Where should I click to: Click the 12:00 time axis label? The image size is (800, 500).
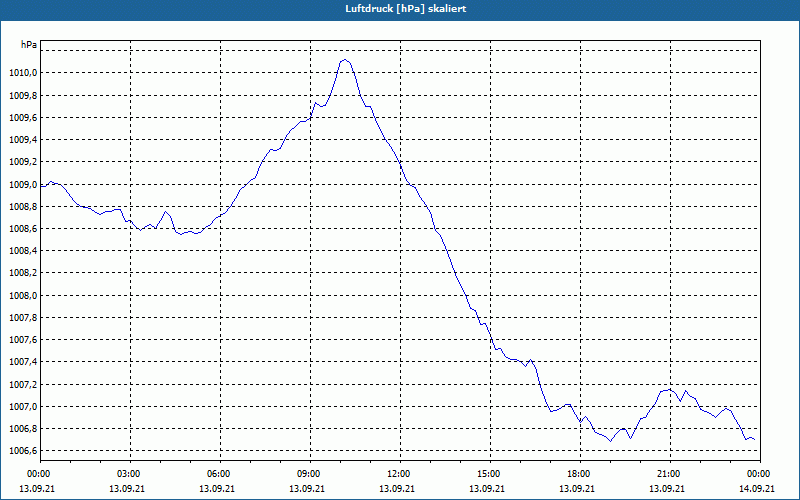[400, 474]
